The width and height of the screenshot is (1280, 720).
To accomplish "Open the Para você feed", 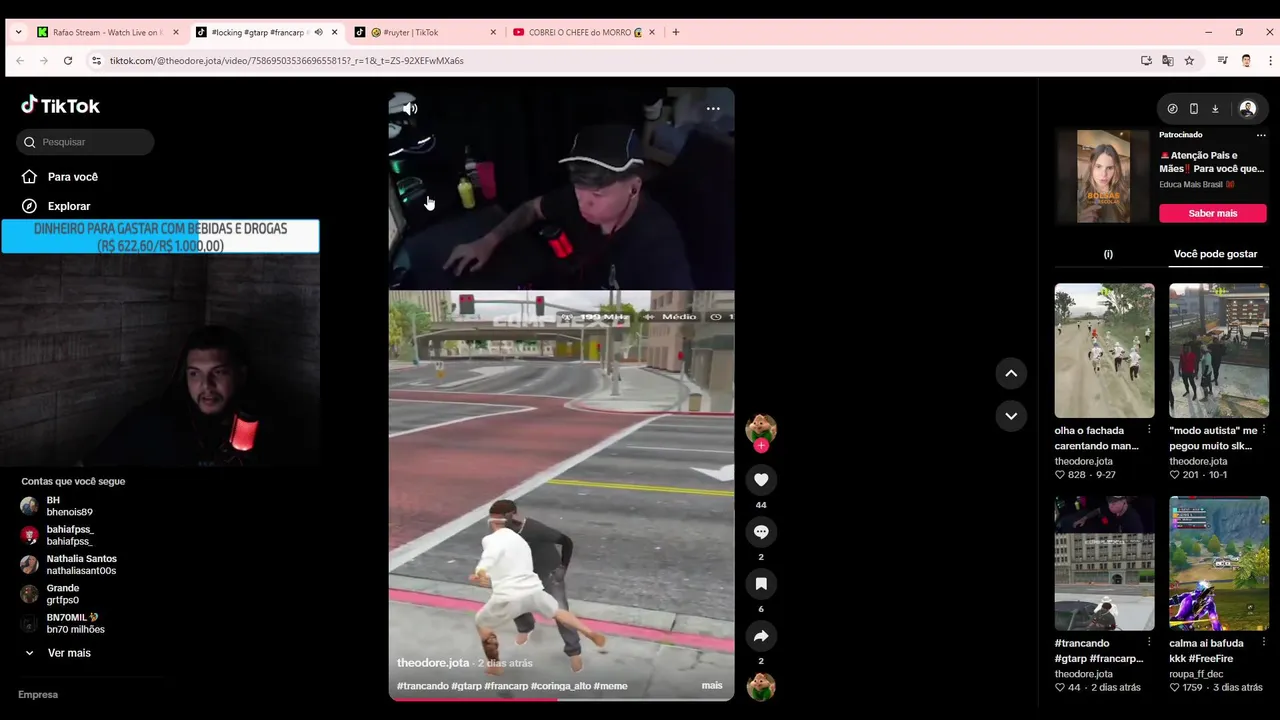I will click(x=60, y=177).
